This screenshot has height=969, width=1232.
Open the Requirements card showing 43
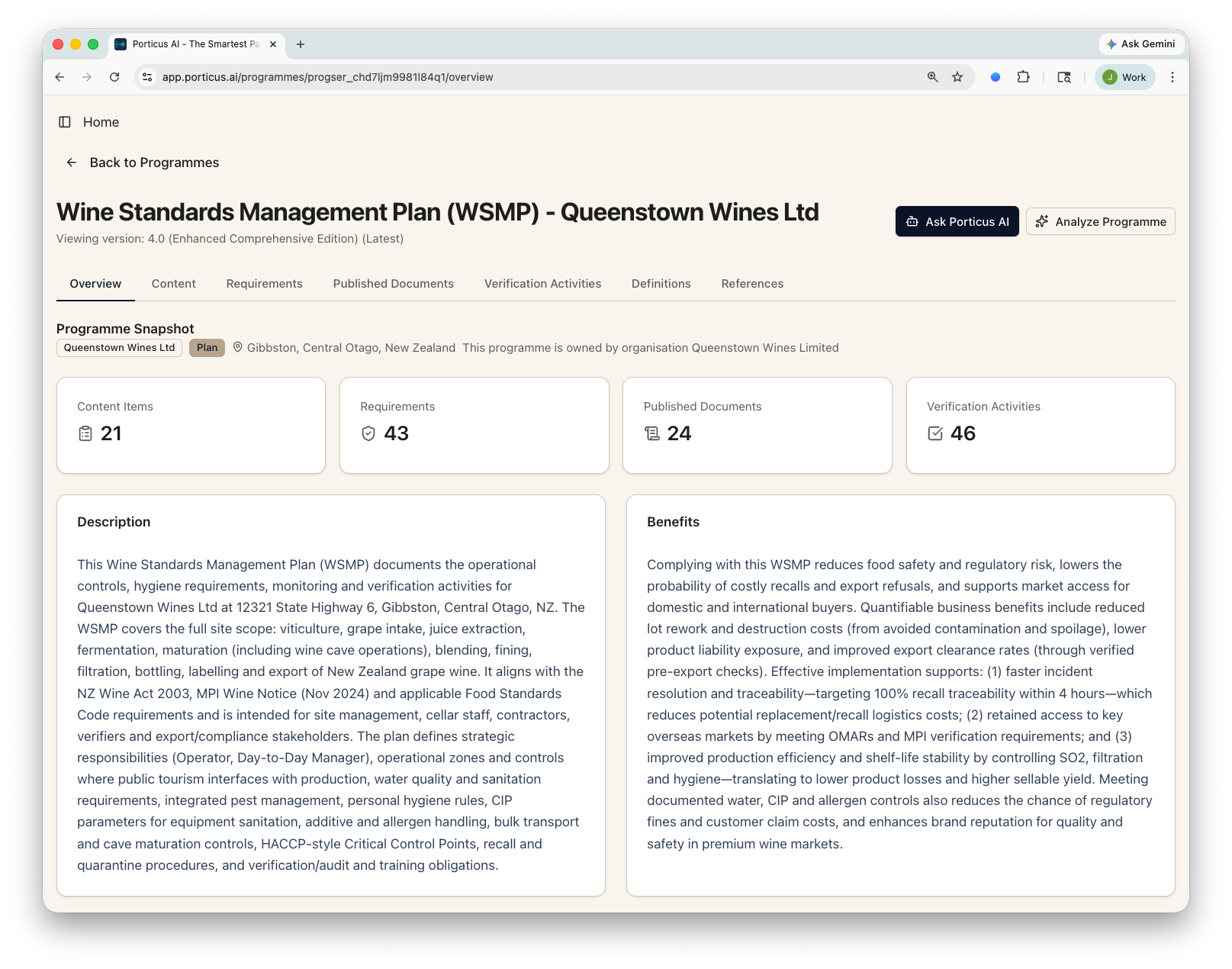pos(474,425)
